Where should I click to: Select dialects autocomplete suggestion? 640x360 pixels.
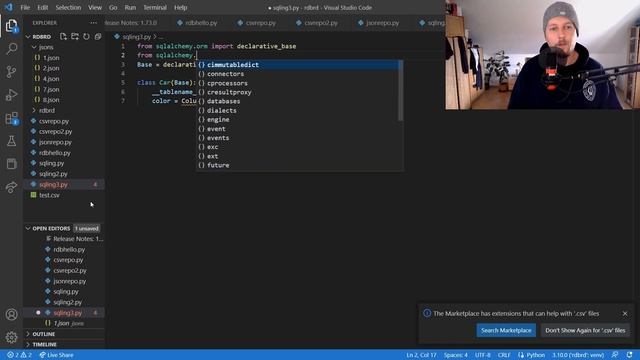(298, 111)
